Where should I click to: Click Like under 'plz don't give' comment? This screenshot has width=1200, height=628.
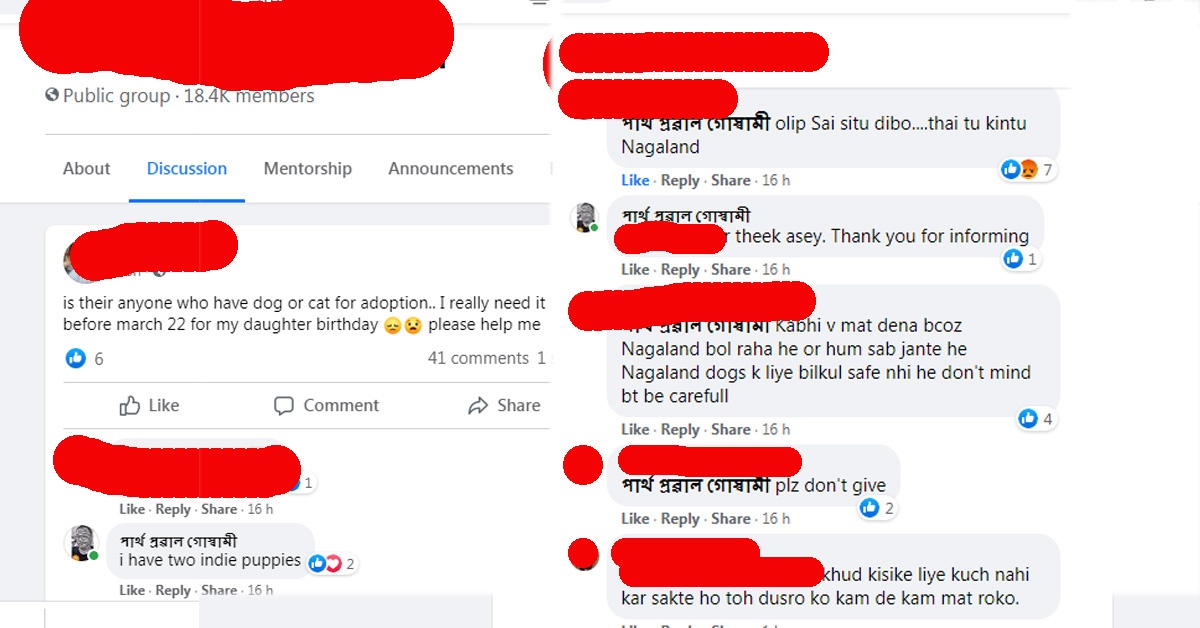635,518
